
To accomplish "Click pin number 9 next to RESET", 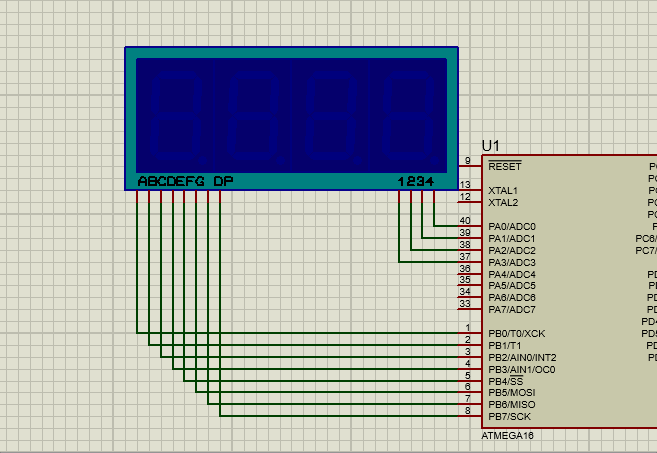I will click(468, 160).
